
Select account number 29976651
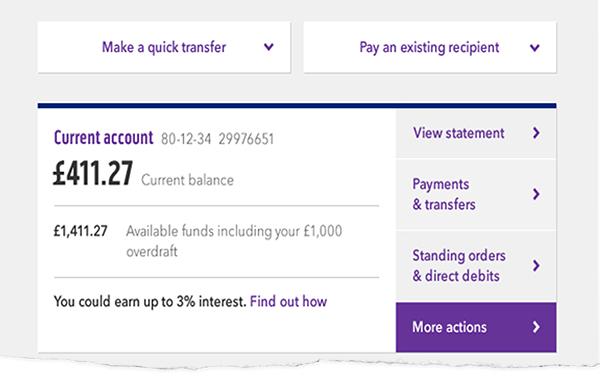(x=246, y=139)
